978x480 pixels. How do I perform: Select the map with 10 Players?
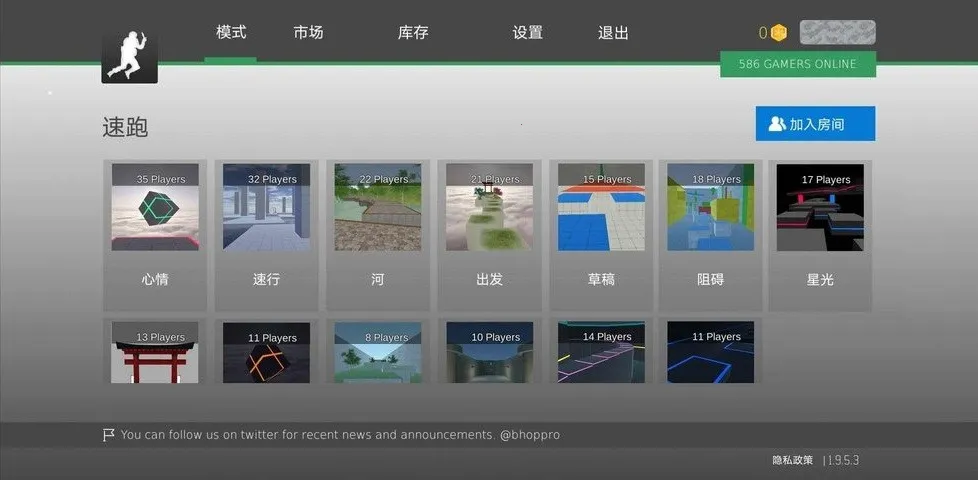490,352
